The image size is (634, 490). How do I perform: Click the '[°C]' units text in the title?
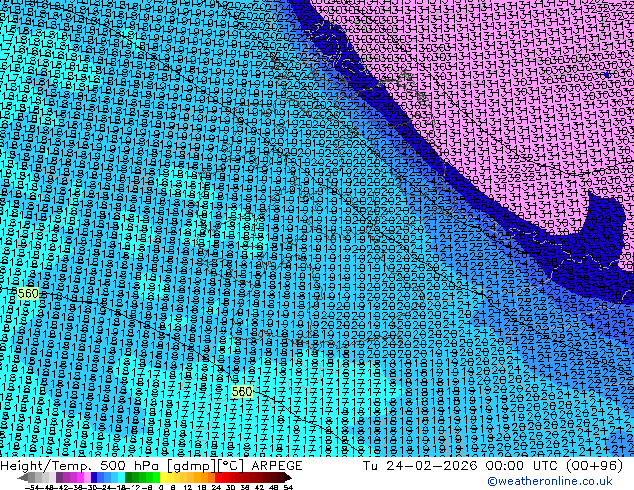click(232, 466)
